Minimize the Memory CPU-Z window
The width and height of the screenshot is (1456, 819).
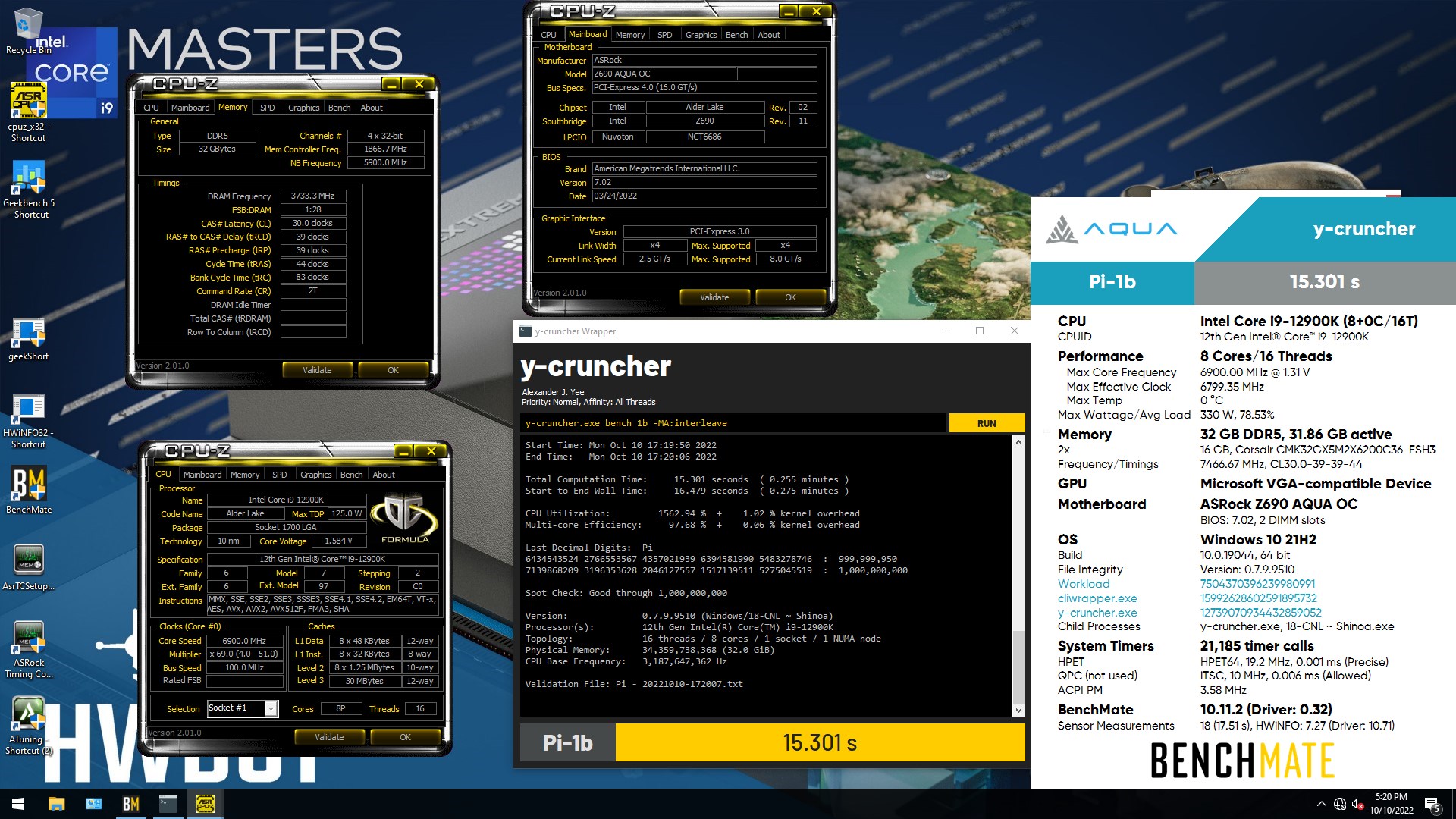391,84
